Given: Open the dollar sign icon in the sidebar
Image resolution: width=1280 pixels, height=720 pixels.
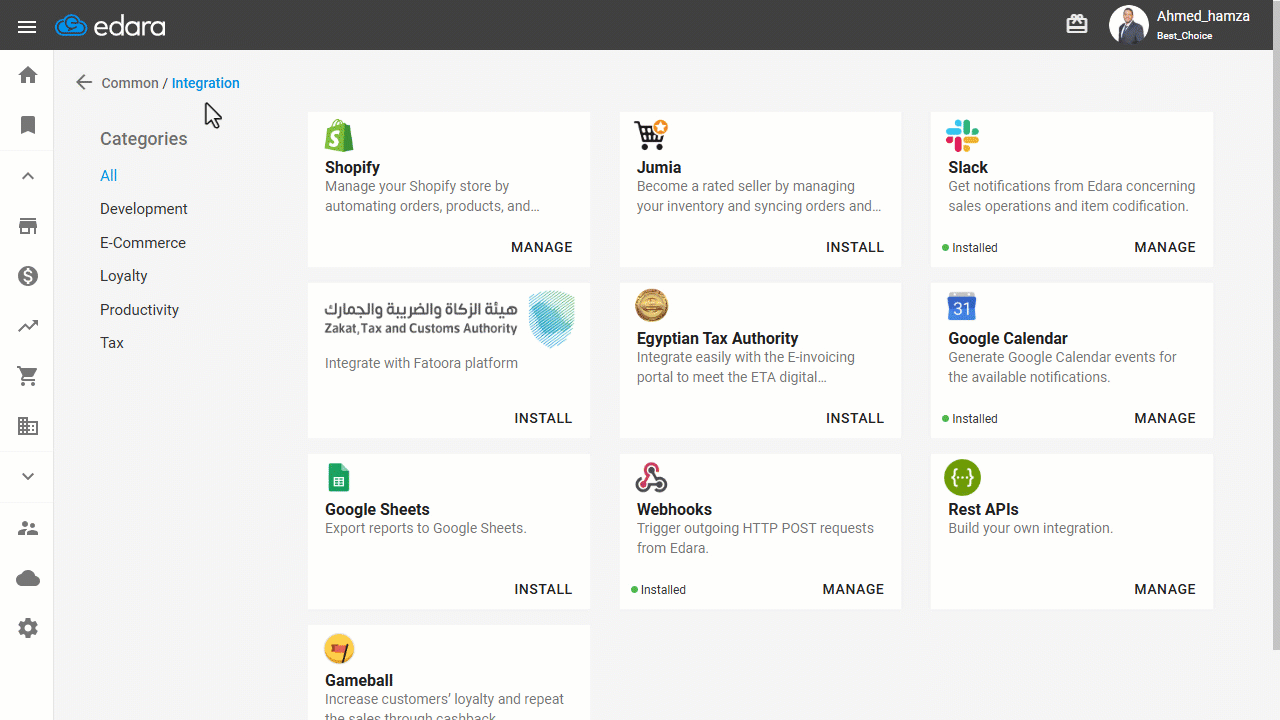Looking at the screenshot, I should (28, 276).
